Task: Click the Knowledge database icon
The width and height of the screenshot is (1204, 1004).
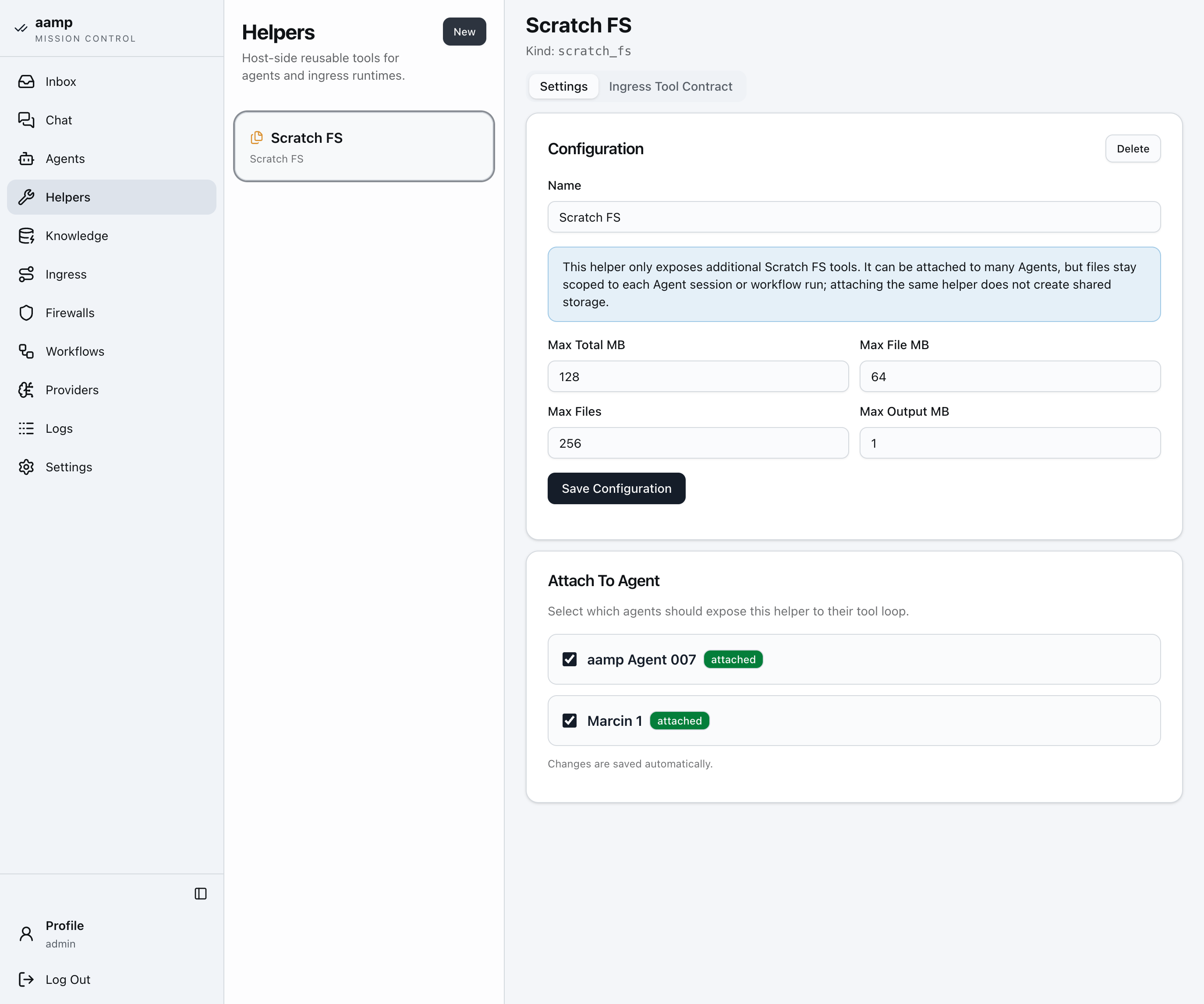Action: pyautogui.click(x=26, y=236)
